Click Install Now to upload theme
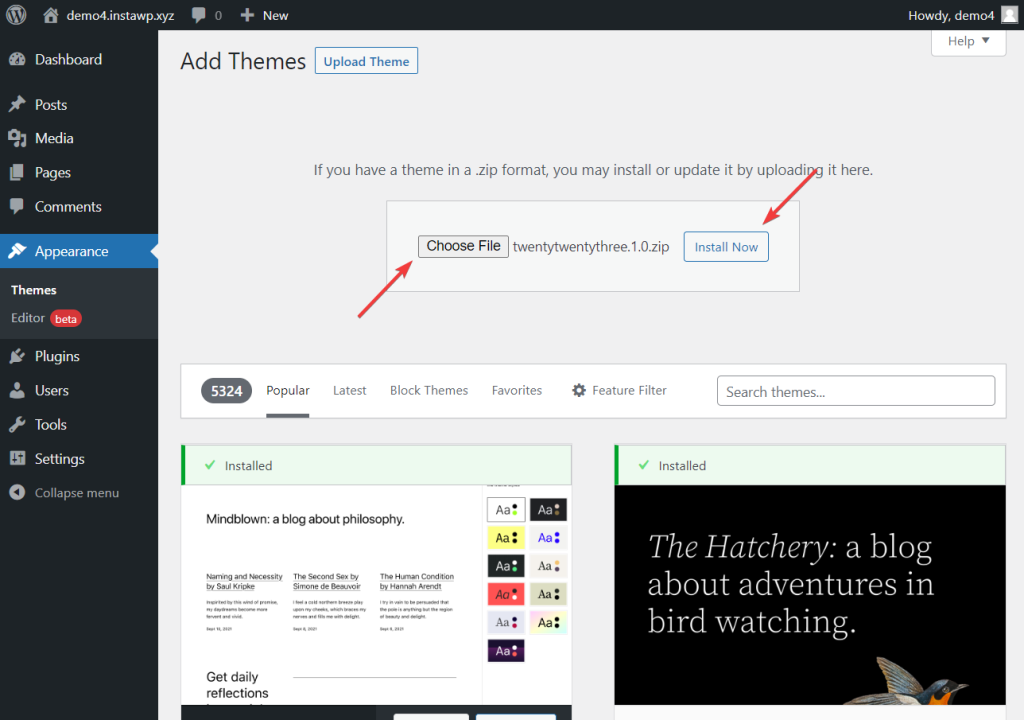Image resolution: width=1024 pixels, height=720 pixels. pyautogui.click(x=726, y=247)
